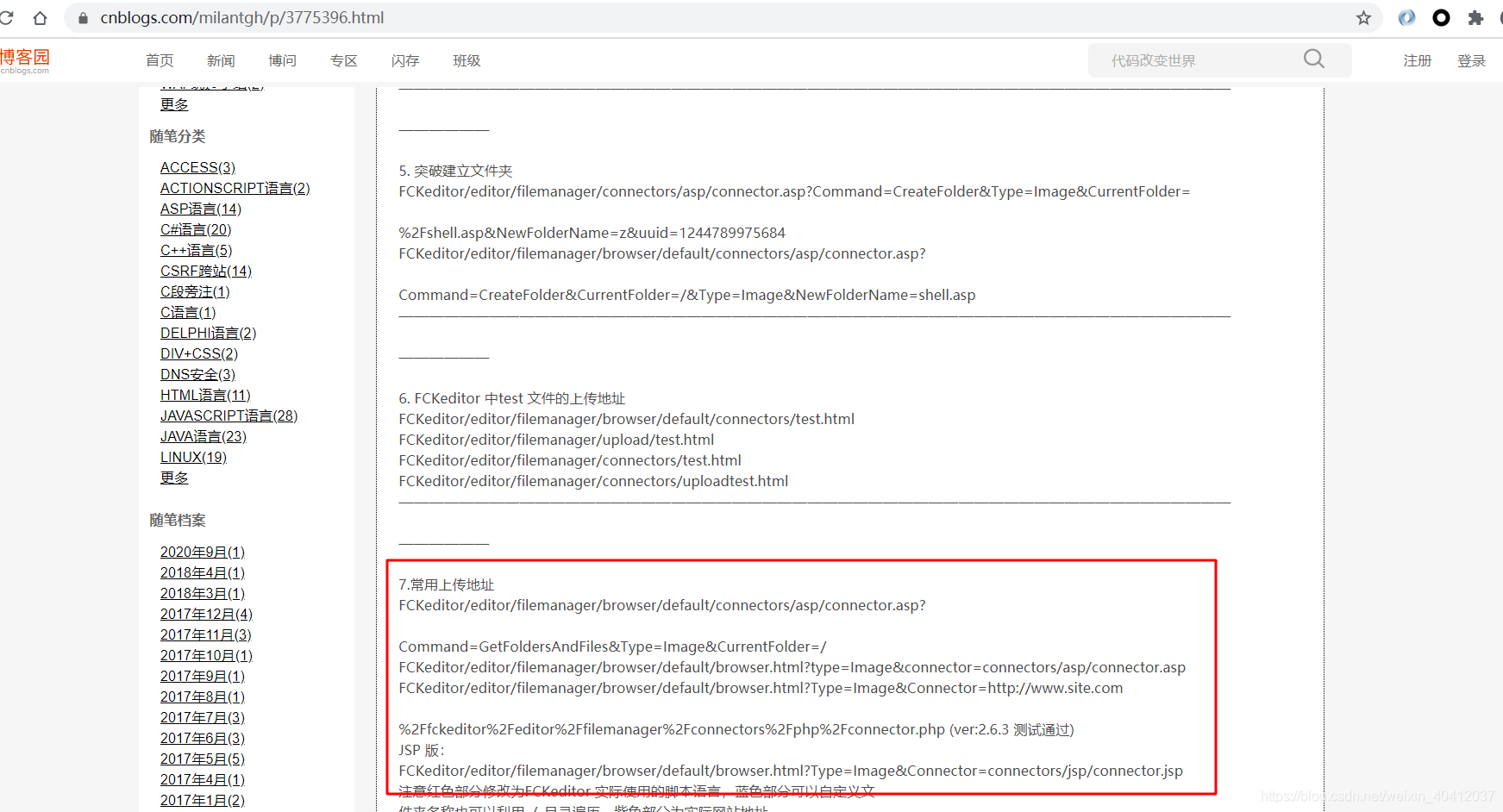Screen dimensions: 1503x812
Task: Open category C++语言(5)
Action: [196, 250]
